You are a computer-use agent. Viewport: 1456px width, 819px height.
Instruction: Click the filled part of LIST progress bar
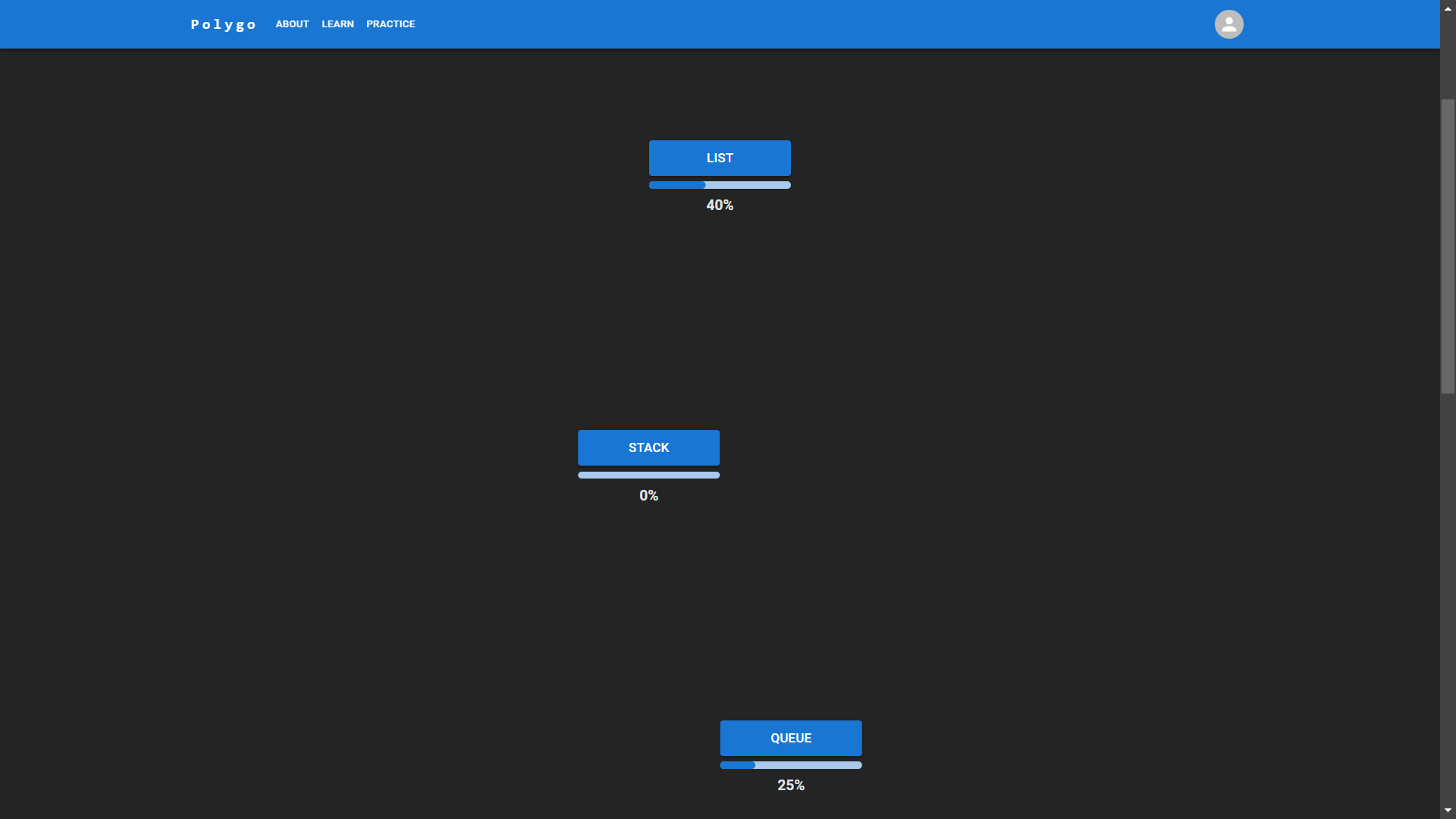pyautogui.click(x=676, y=185)
